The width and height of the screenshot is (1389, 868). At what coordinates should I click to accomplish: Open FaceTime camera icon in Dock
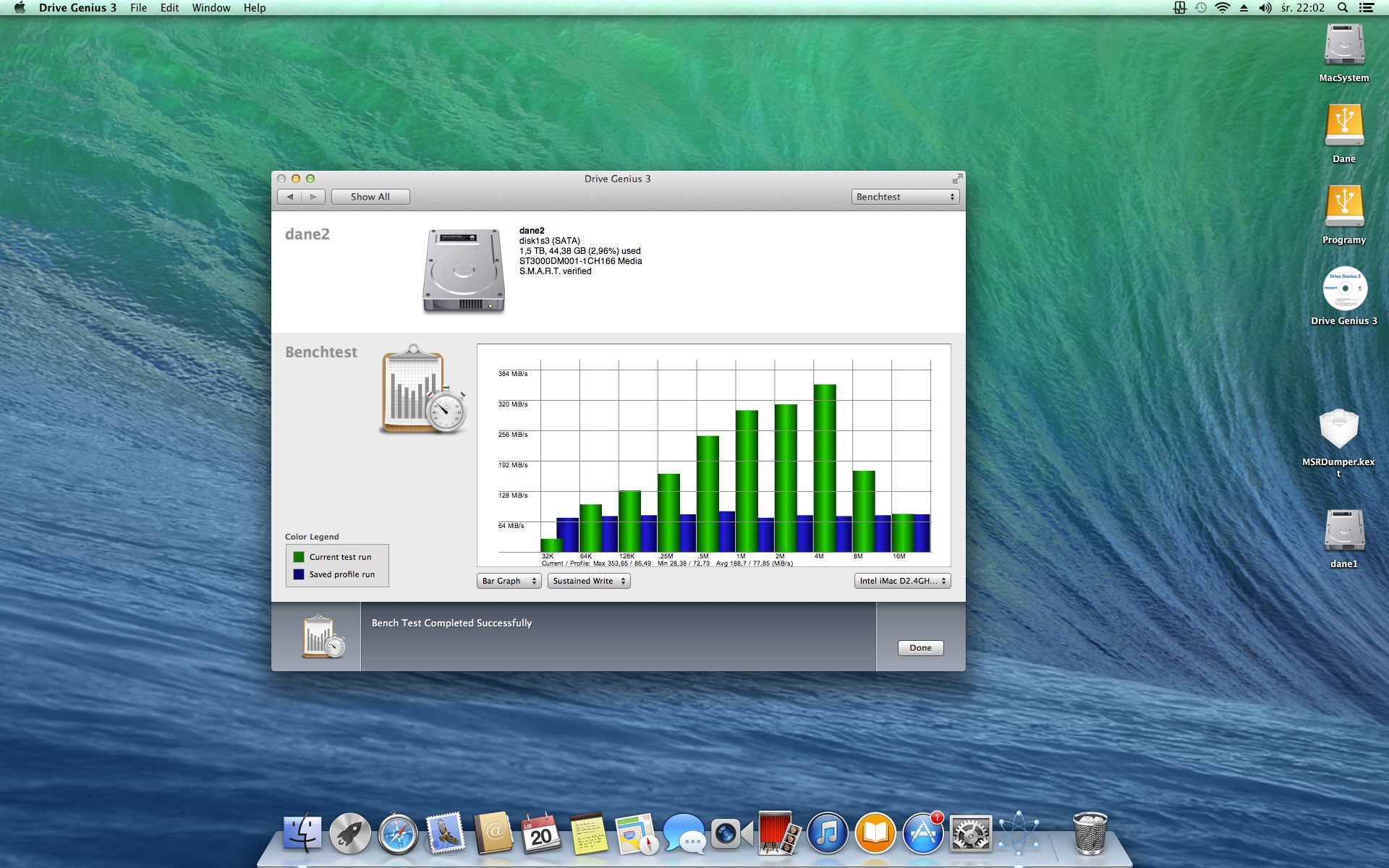tap(731, 834)
